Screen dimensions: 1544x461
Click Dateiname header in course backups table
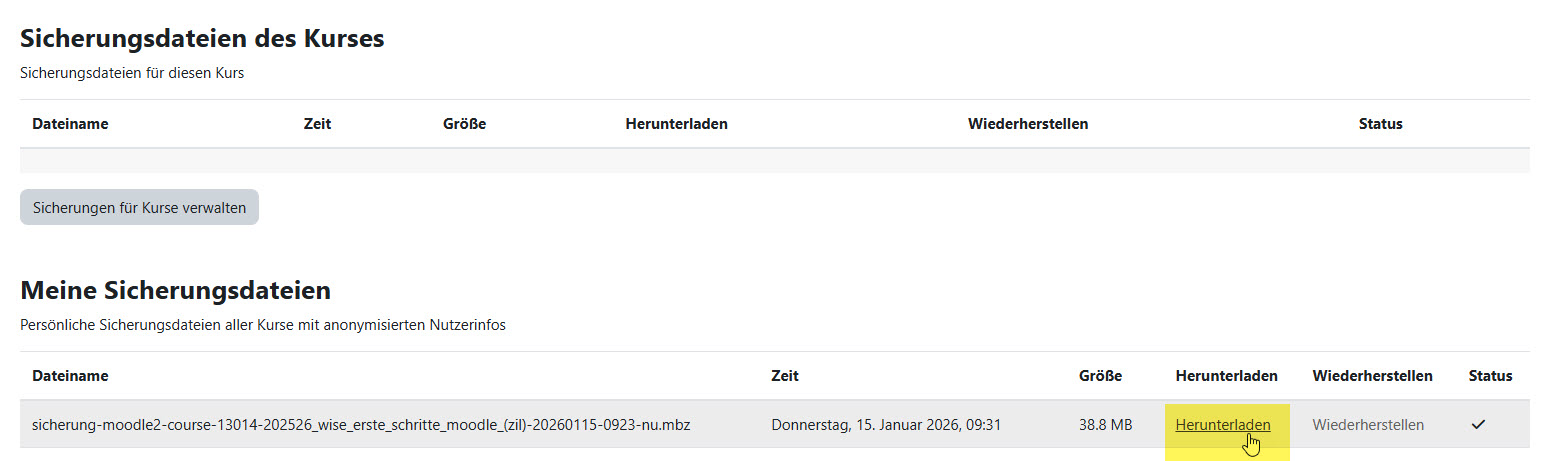(x=70, y=124)
